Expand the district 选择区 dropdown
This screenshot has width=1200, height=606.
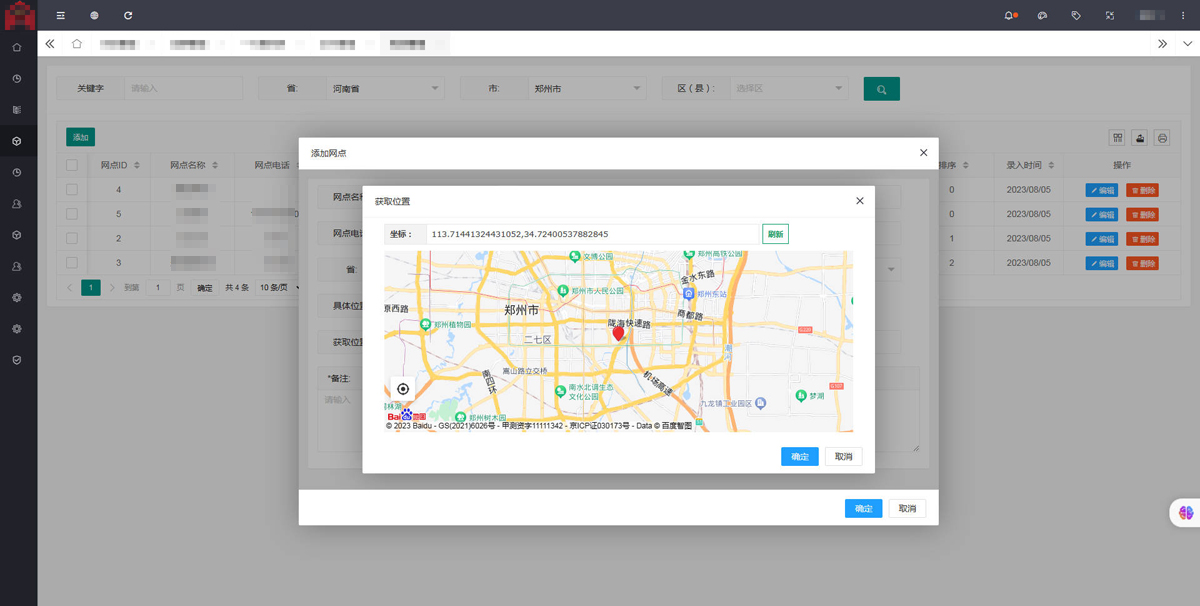788,89
